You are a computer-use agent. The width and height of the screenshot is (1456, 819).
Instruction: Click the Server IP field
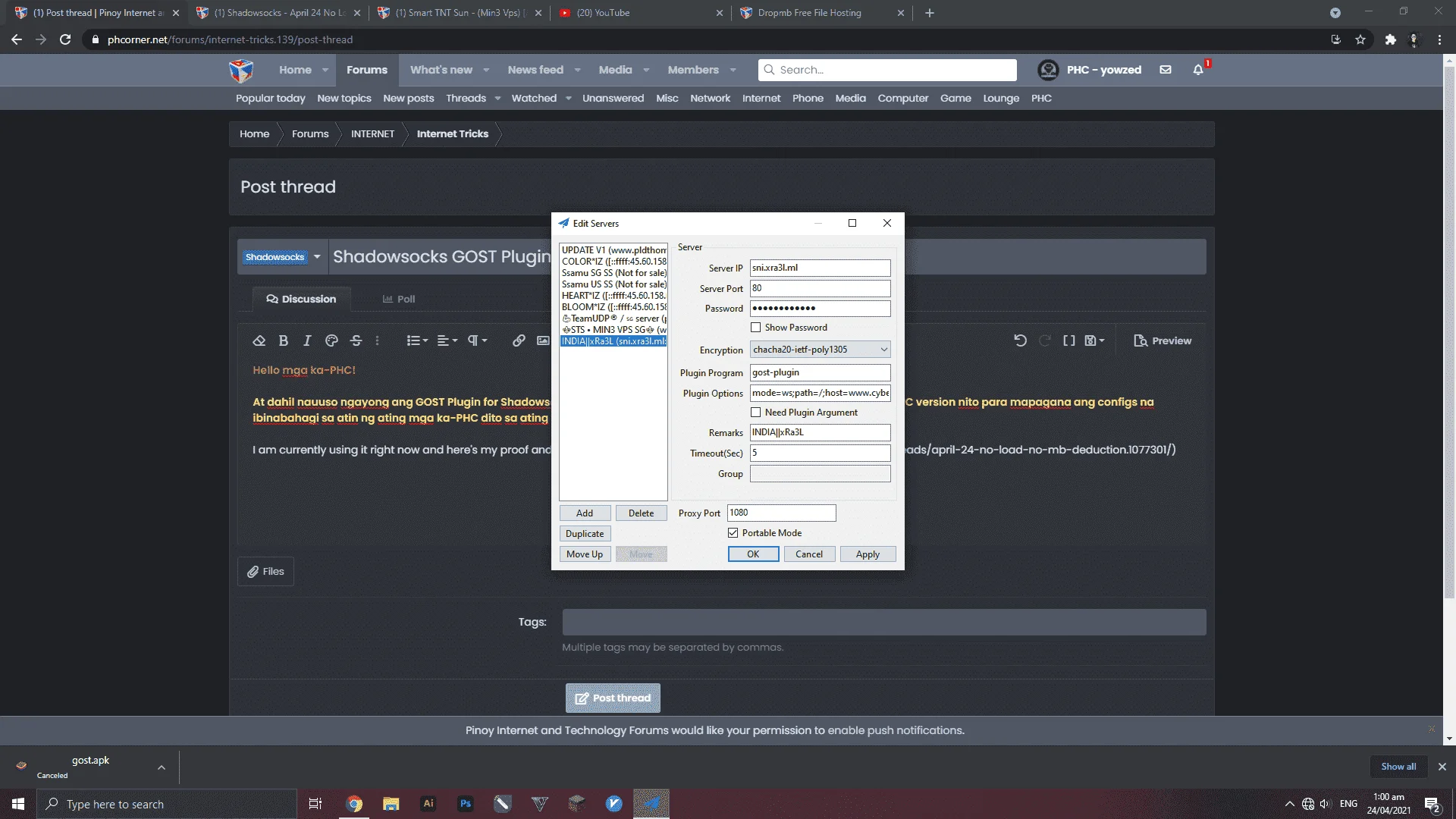tap(820, 268)
